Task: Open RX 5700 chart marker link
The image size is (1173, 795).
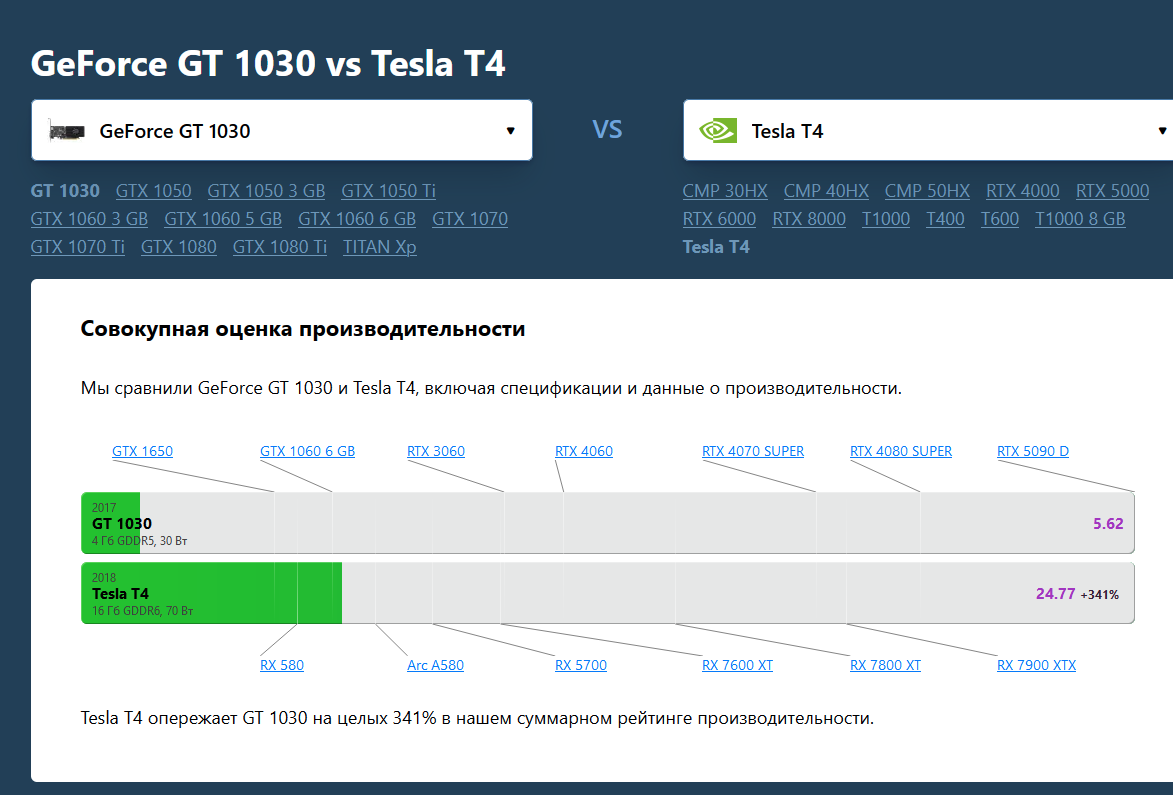Action: click(581, 665)
